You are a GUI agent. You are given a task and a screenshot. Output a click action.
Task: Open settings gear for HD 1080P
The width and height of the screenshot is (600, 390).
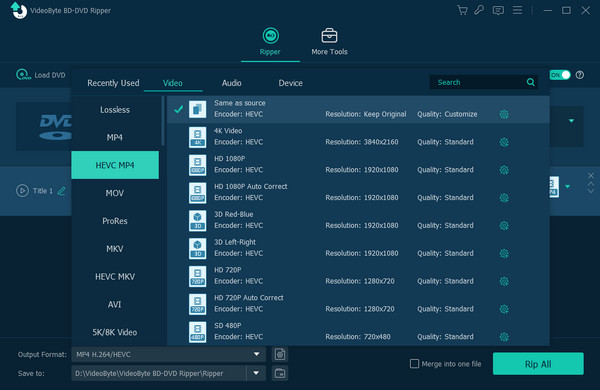click(x=504, y=170)
